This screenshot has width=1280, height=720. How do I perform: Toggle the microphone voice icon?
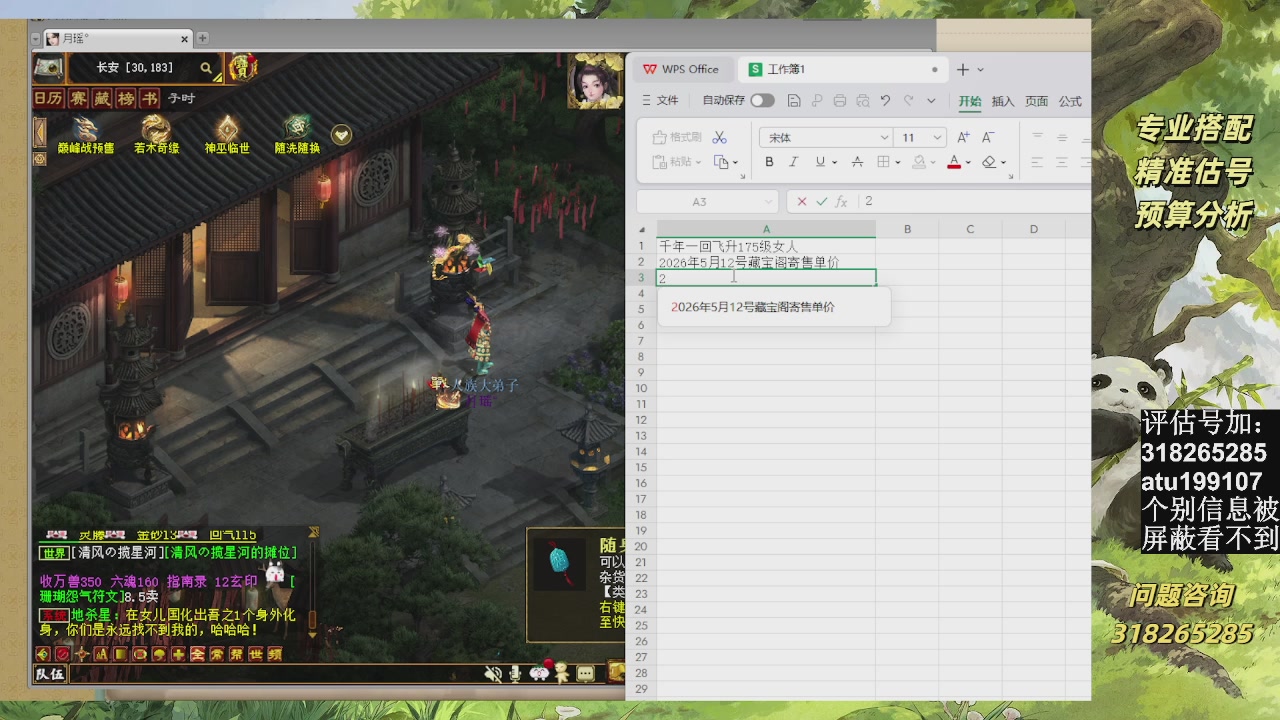pyautogui.click(x=516, y=674)
